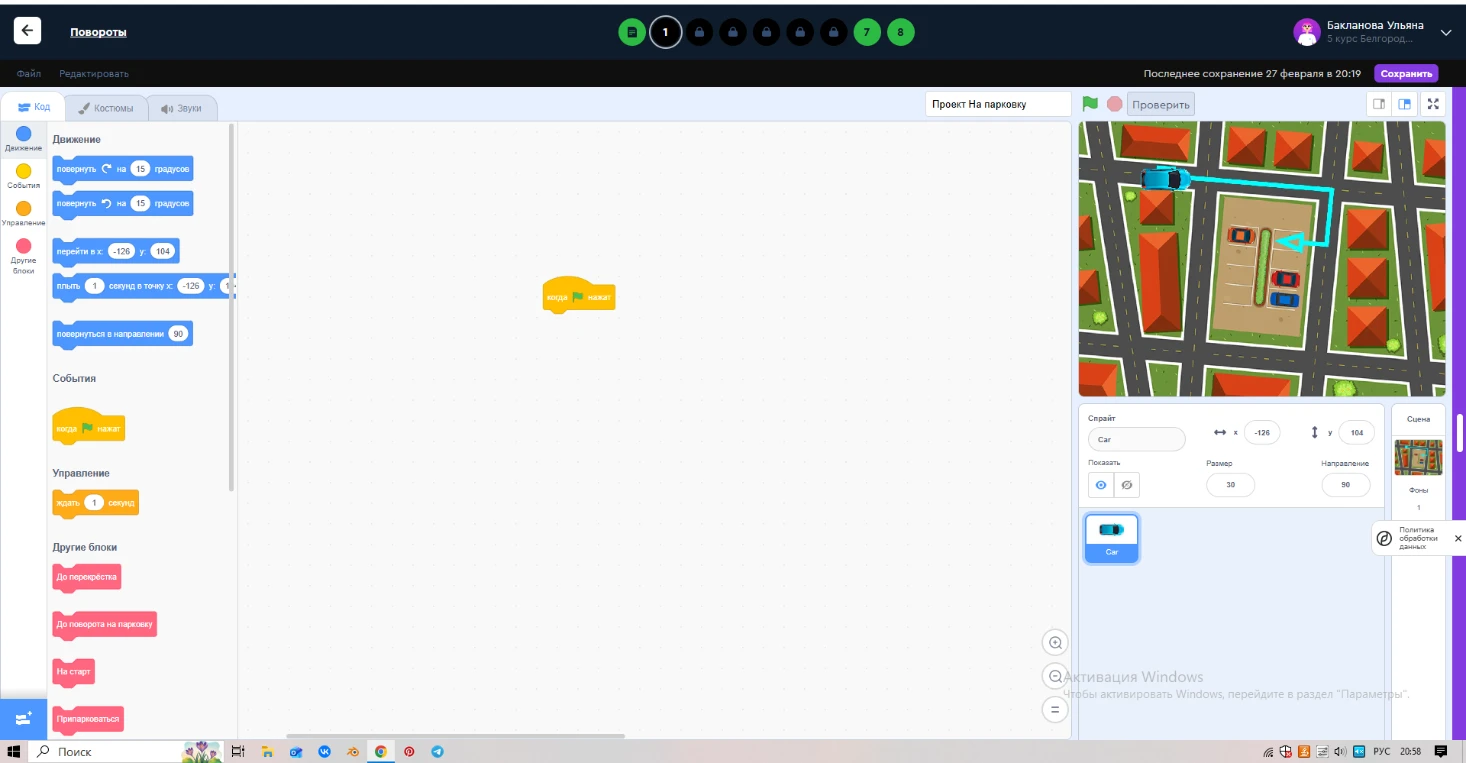Screen dimensions: 1466x763
Task: Select the Car sprite thumbnail
Action: tap(1112, 538)
